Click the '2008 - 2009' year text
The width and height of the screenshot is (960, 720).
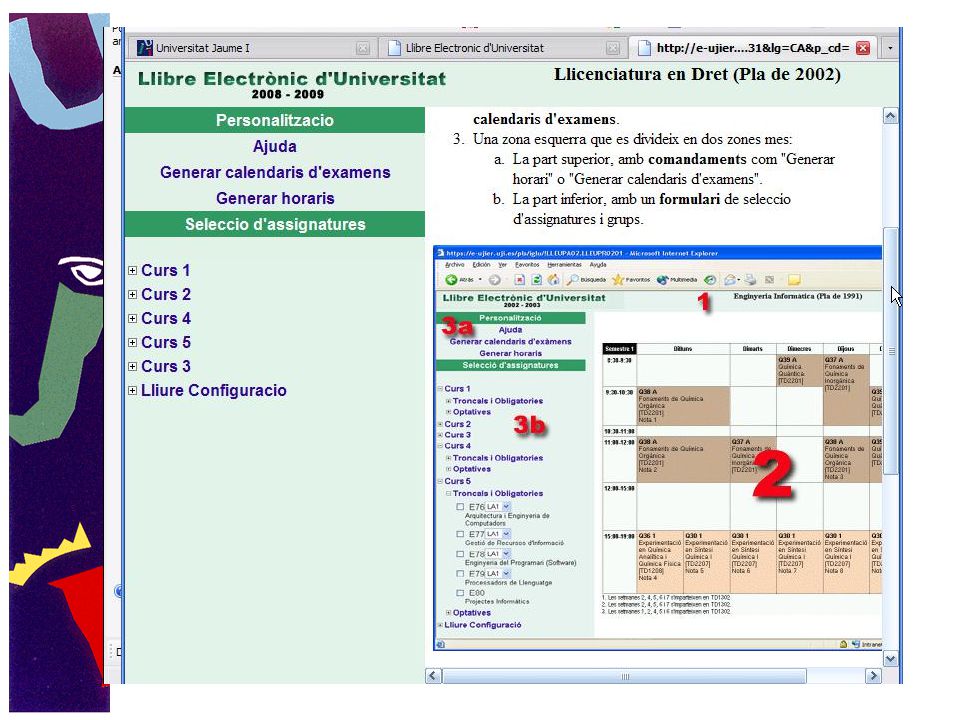tap(287, 94)
